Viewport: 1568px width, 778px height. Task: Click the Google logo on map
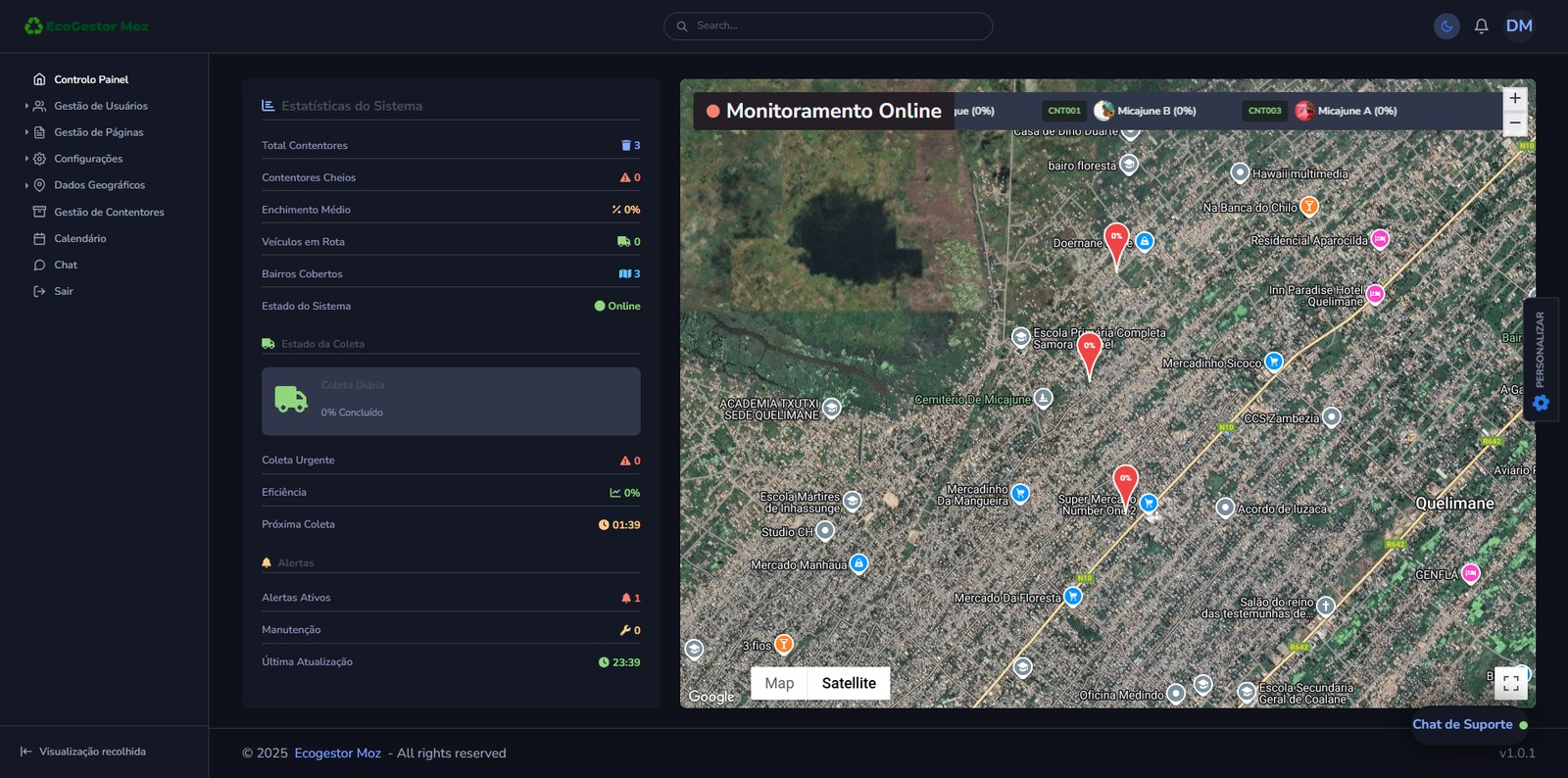711,697
